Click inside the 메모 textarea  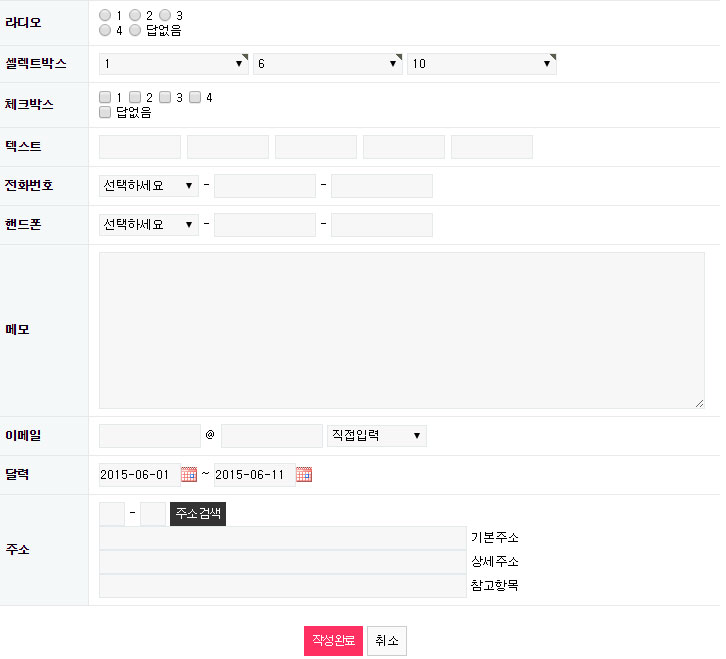point(401,330)
